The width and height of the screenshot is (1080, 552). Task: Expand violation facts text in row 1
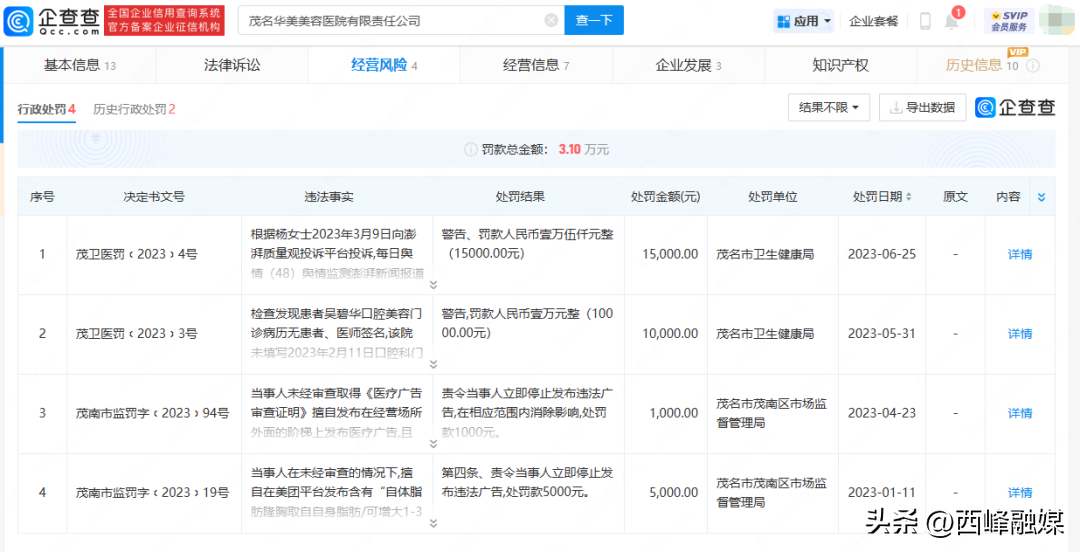(433, 285)
